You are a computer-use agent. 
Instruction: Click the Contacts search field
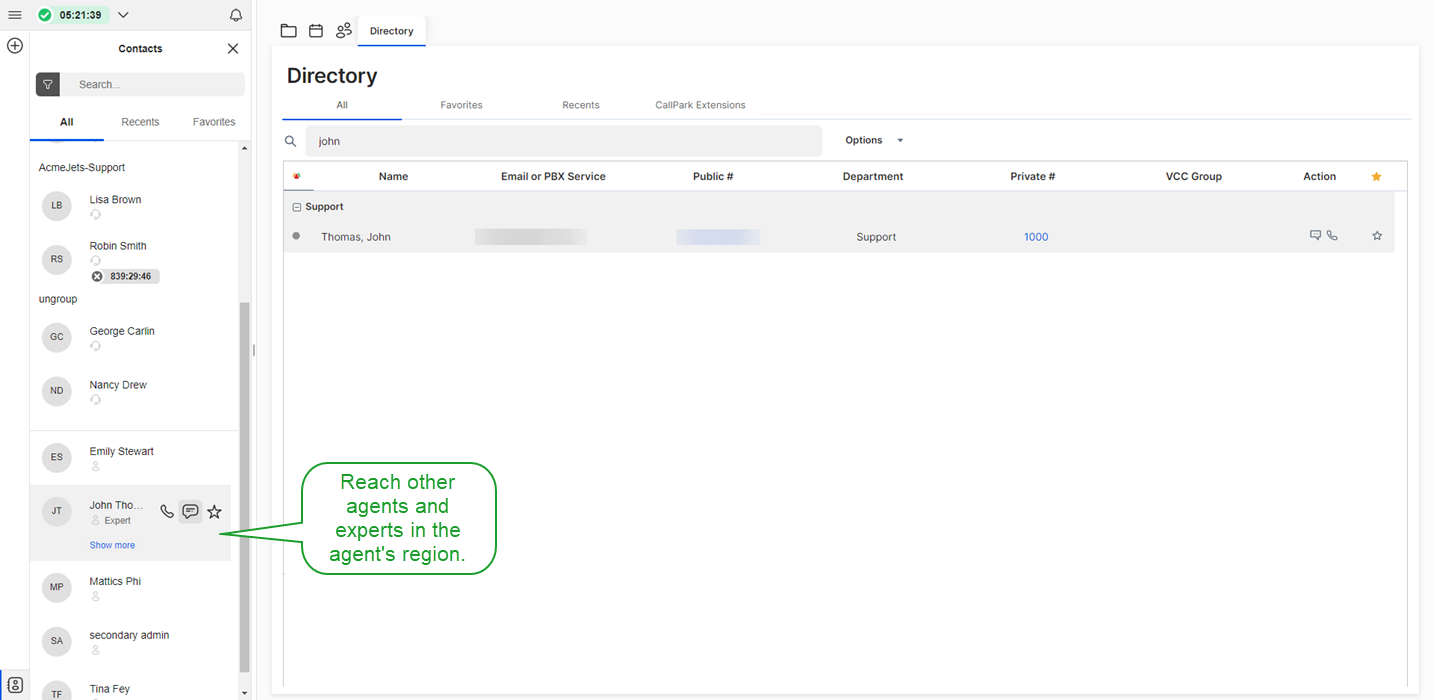pyautogui.click(x=153, y=85)
